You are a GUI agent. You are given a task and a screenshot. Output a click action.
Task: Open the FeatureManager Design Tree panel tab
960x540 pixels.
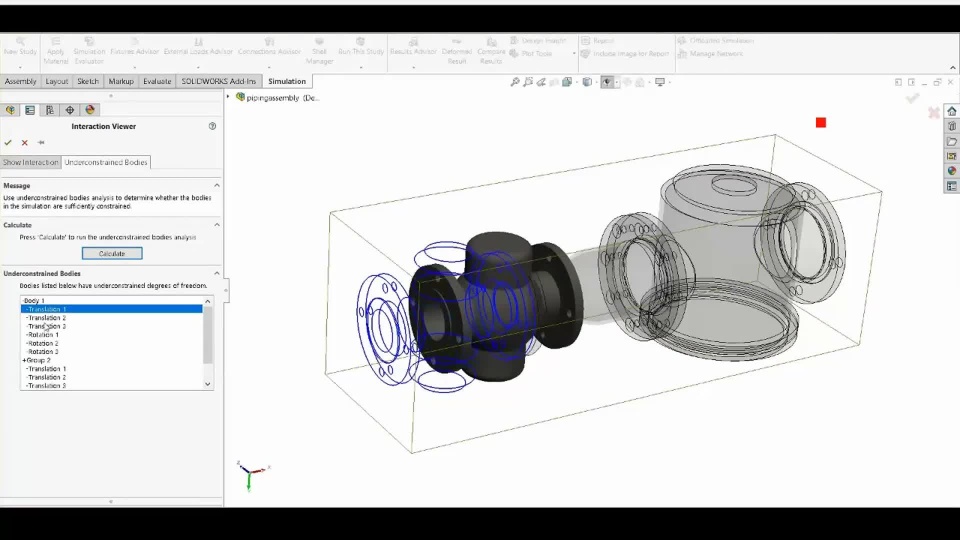(x=10, y=110)
